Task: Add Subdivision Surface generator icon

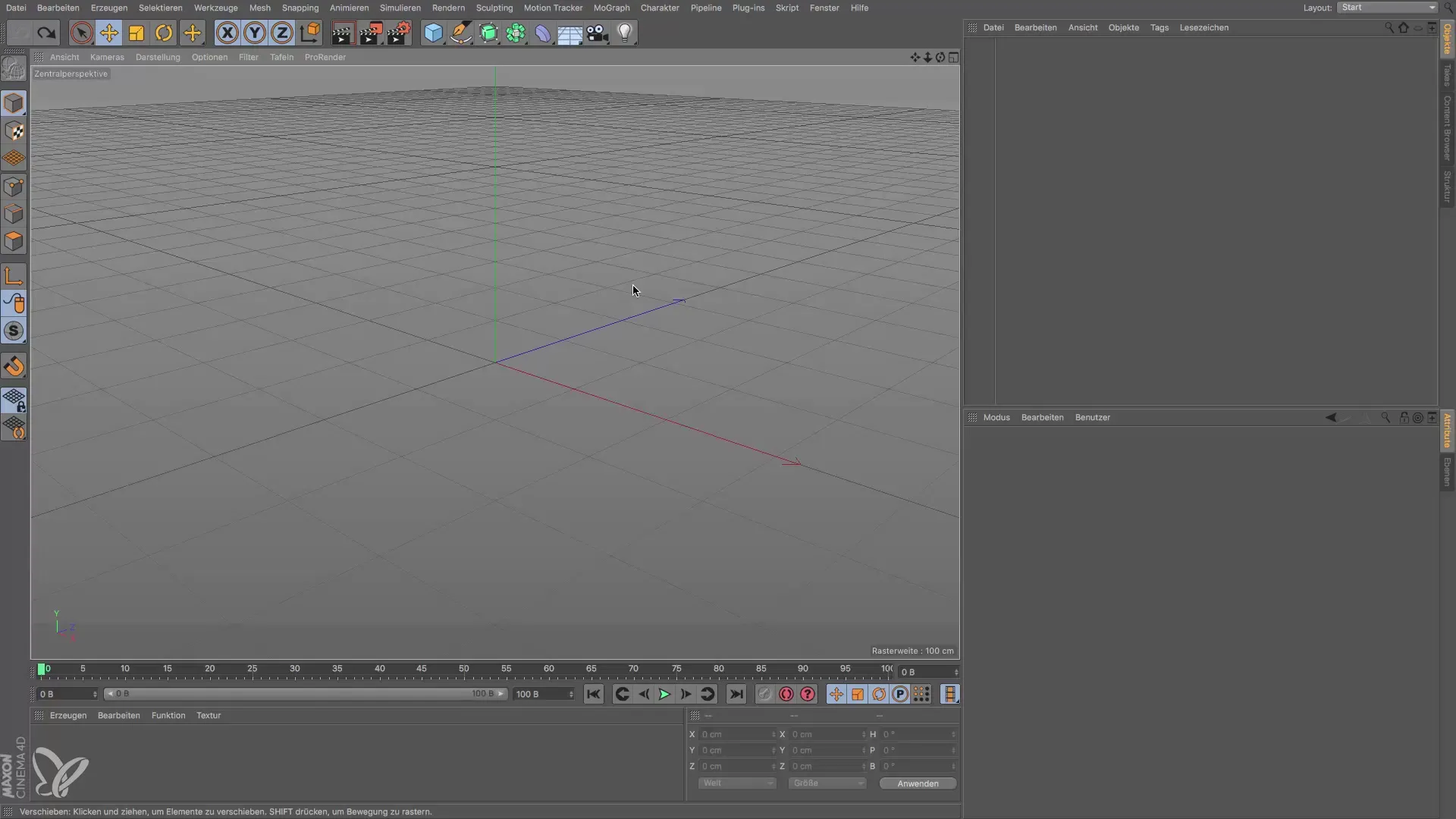Action: (488, 33)
